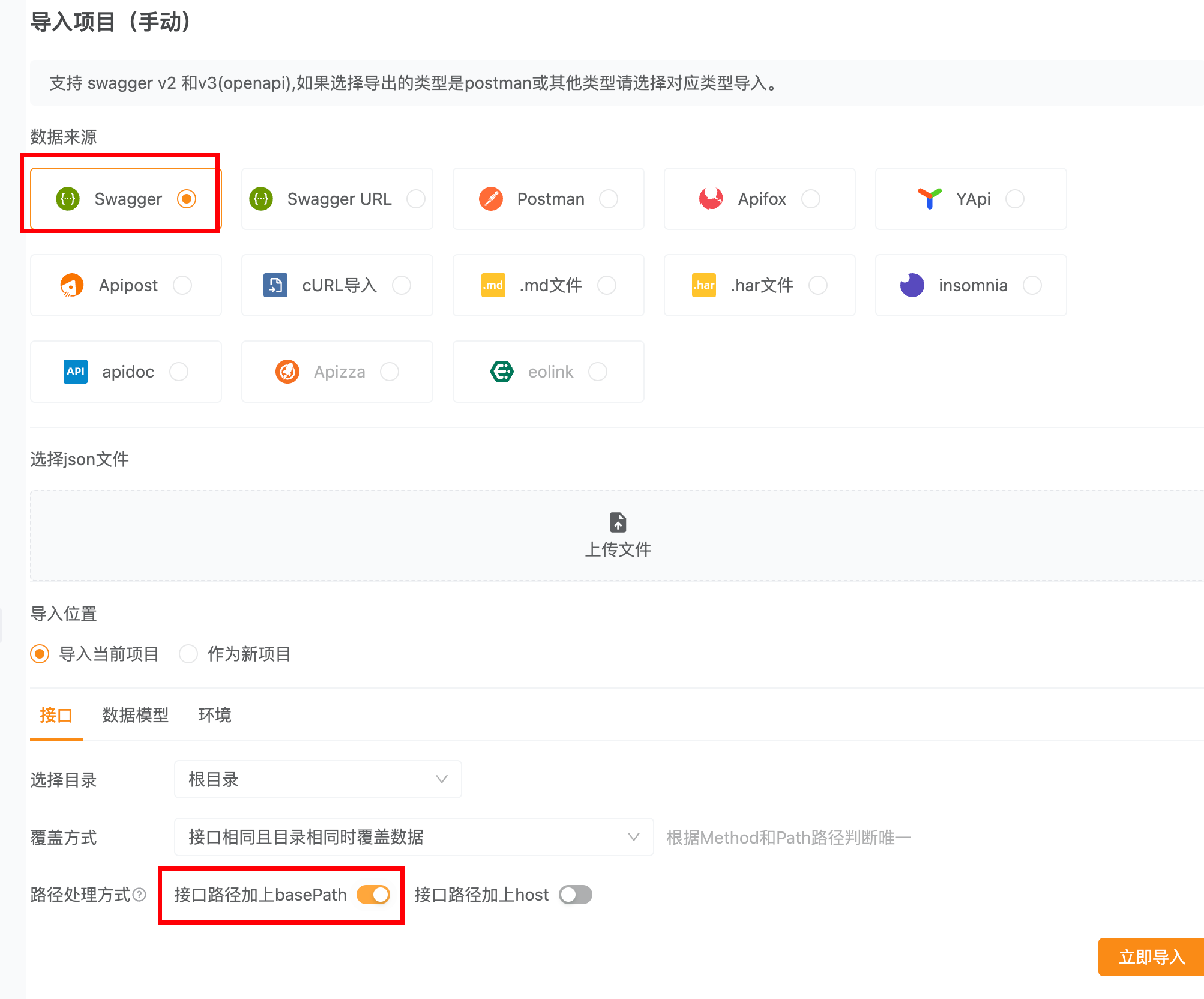The image size is (1204, 999).
Task: Click the 选择json文件 label
Action: click(80, 459)
